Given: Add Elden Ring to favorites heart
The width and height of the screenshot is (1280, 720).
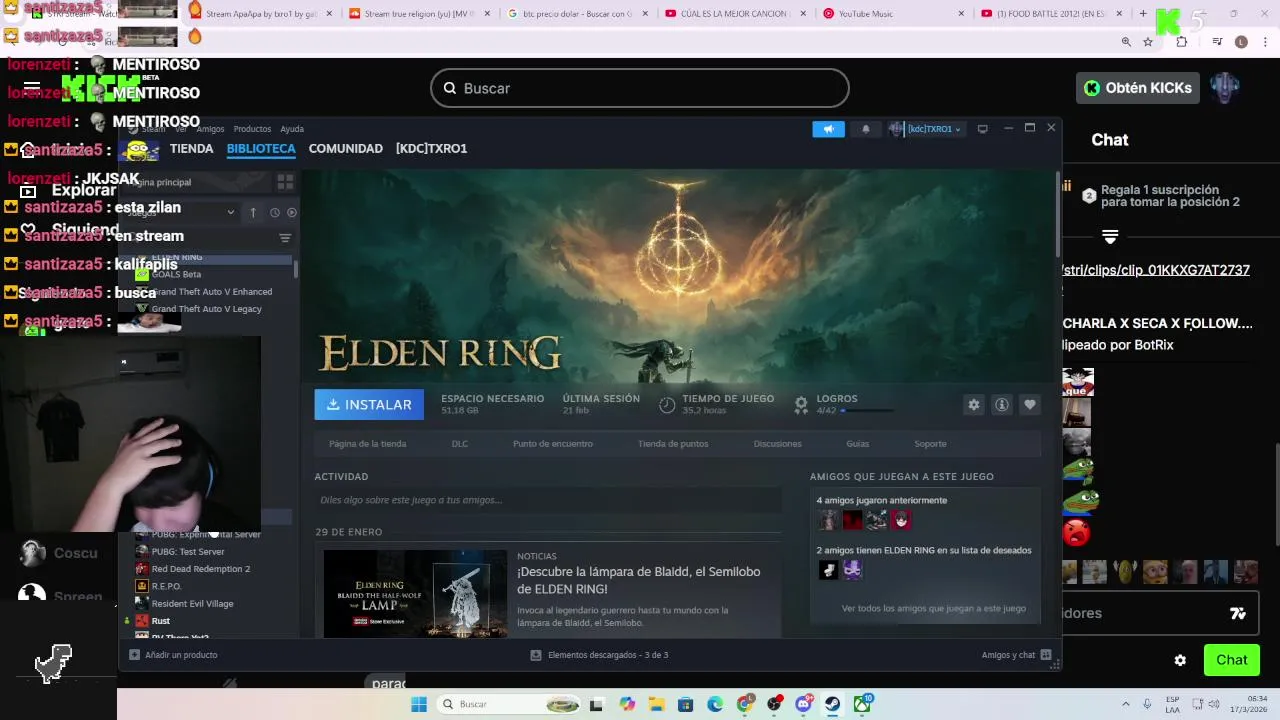Looking at the screenshot, I should (x=1030, y=405).
